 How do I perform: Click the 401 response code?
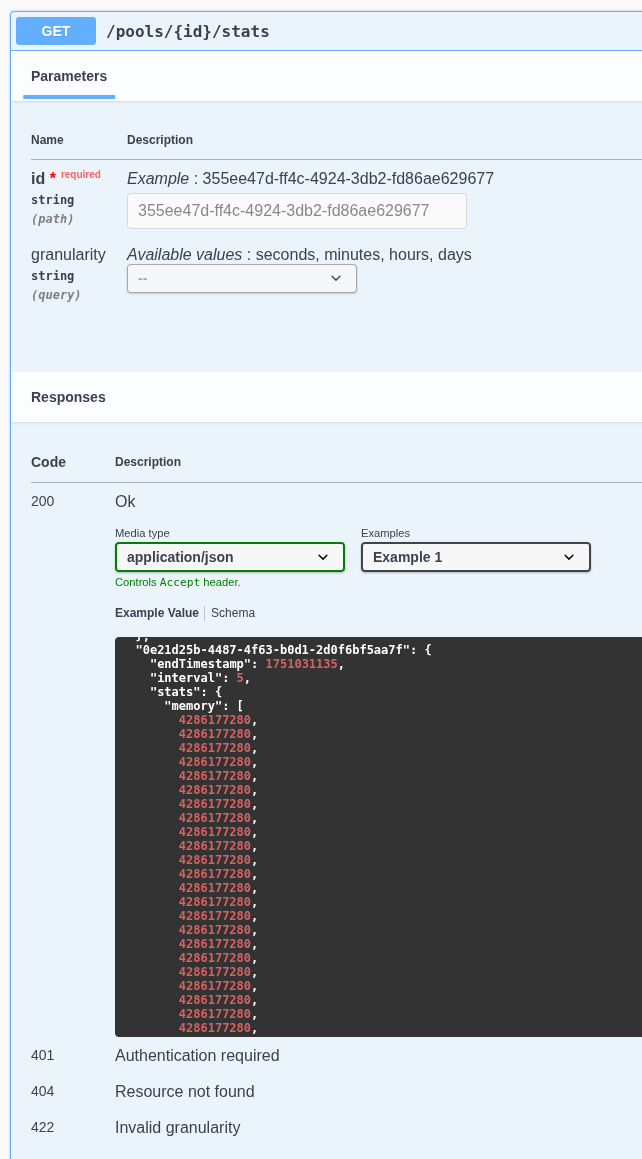coord(42,1056)
